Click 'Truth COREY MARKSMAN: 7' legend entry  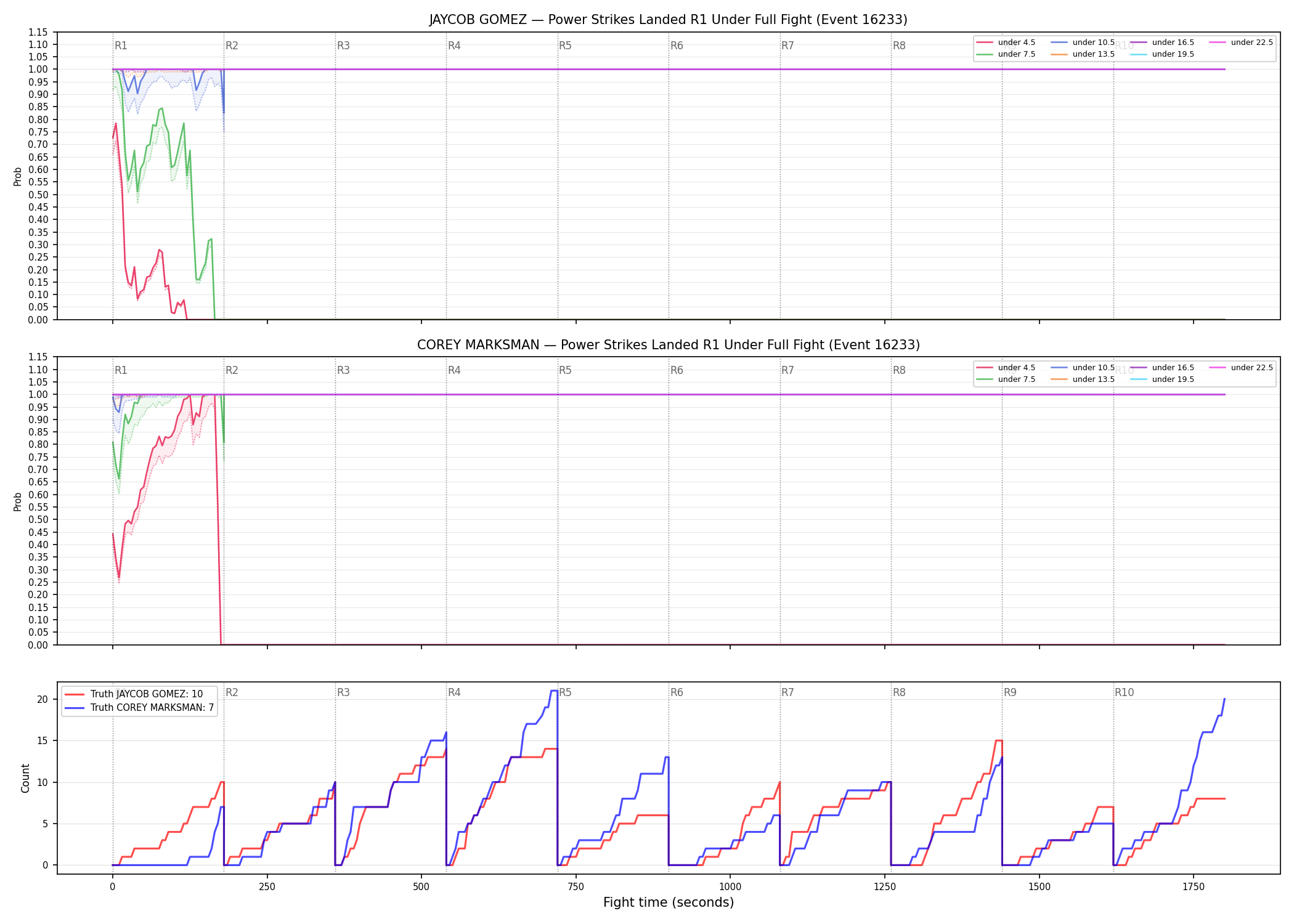139,708
